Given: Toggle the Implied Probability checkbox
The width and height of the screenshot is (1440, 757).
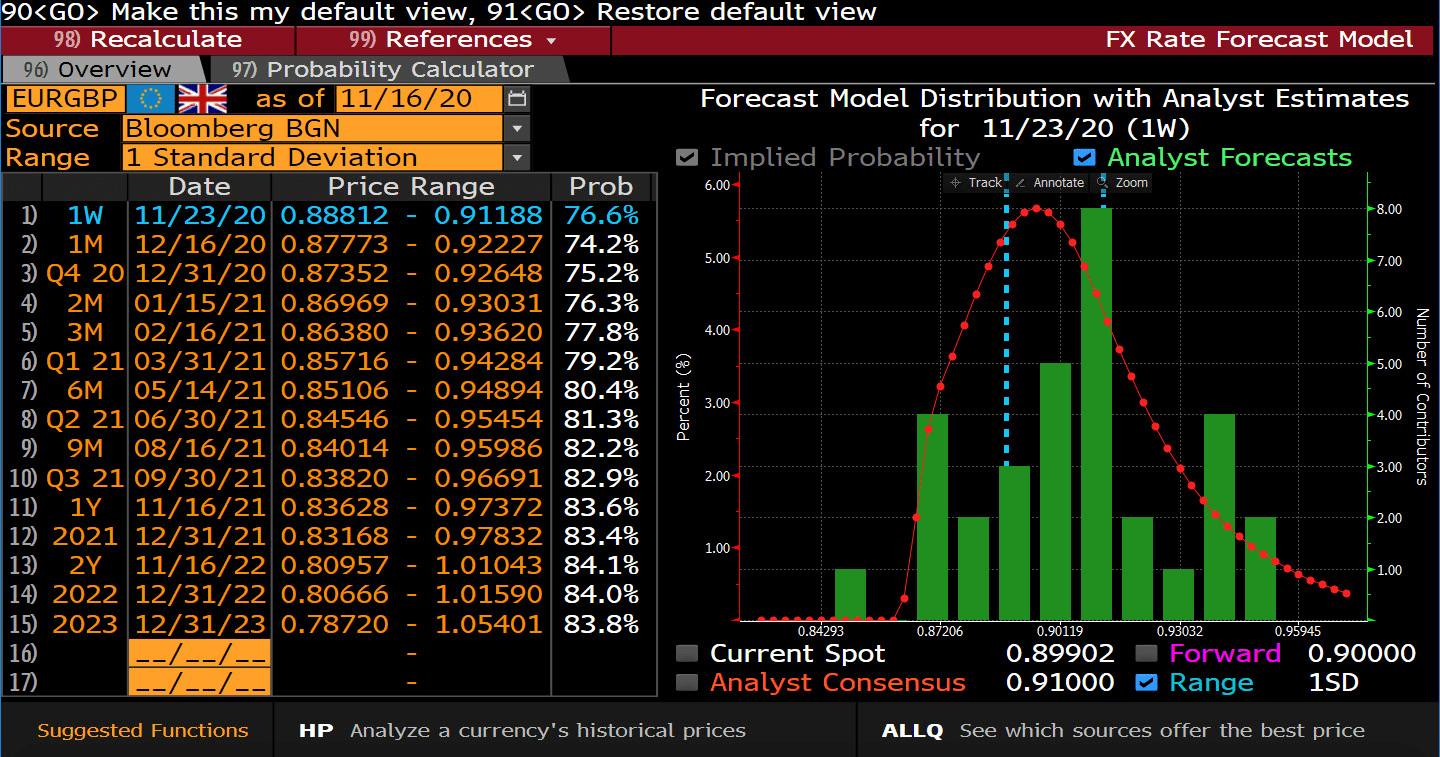Looking at the screenshot, I should (x=686, y=158).
